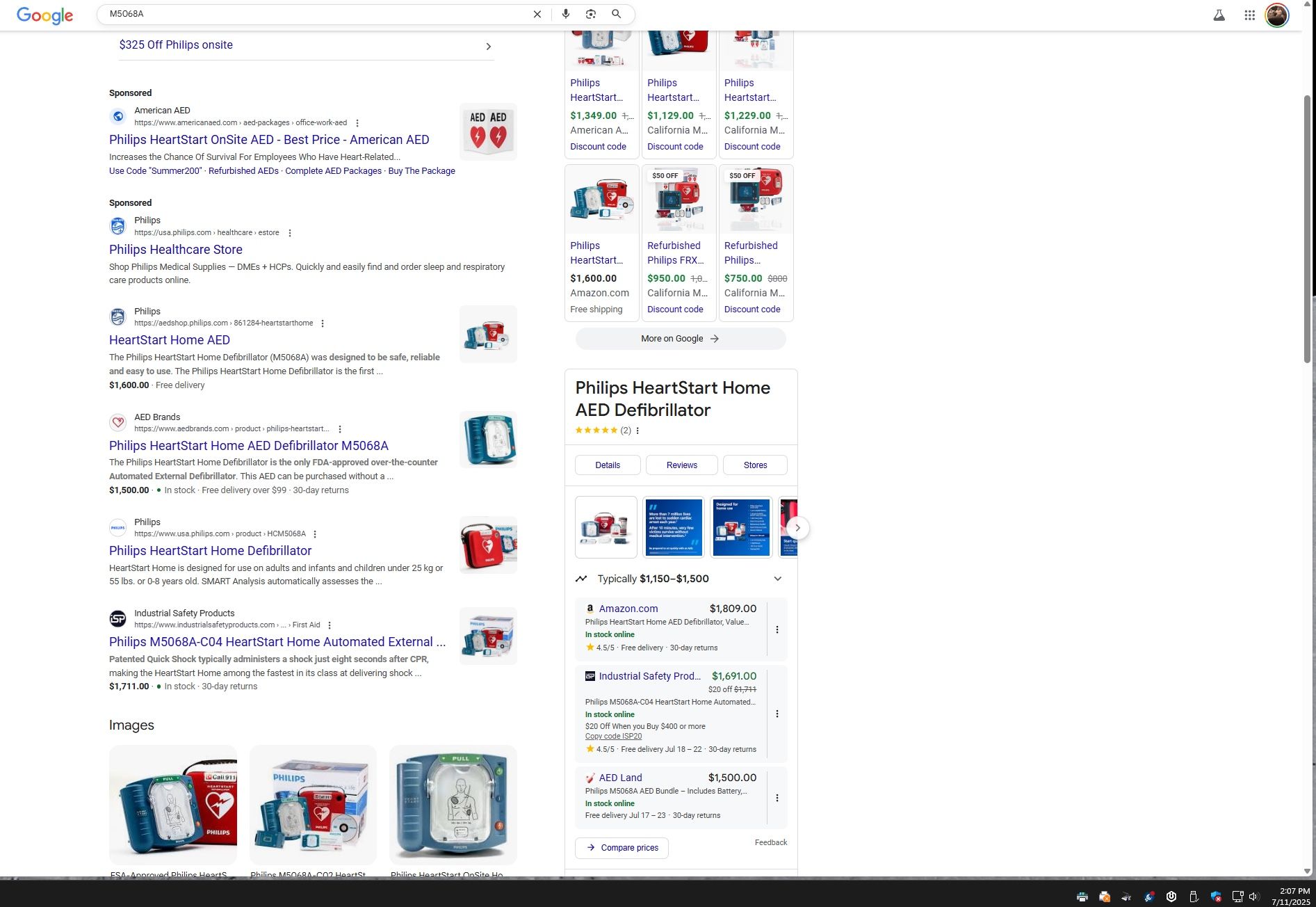1316x907 pixels.
Task: Open options for AED Land $1,500.00 offer
Action: [x=777, y=798]
